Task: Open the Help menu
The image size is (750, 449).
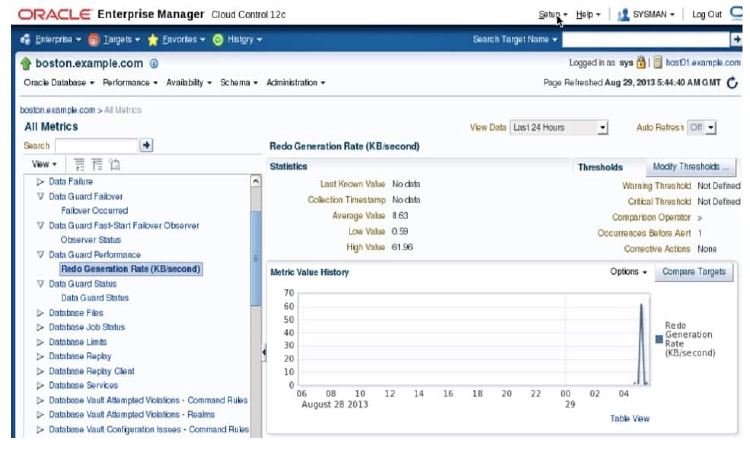Action: pos(588,14)
